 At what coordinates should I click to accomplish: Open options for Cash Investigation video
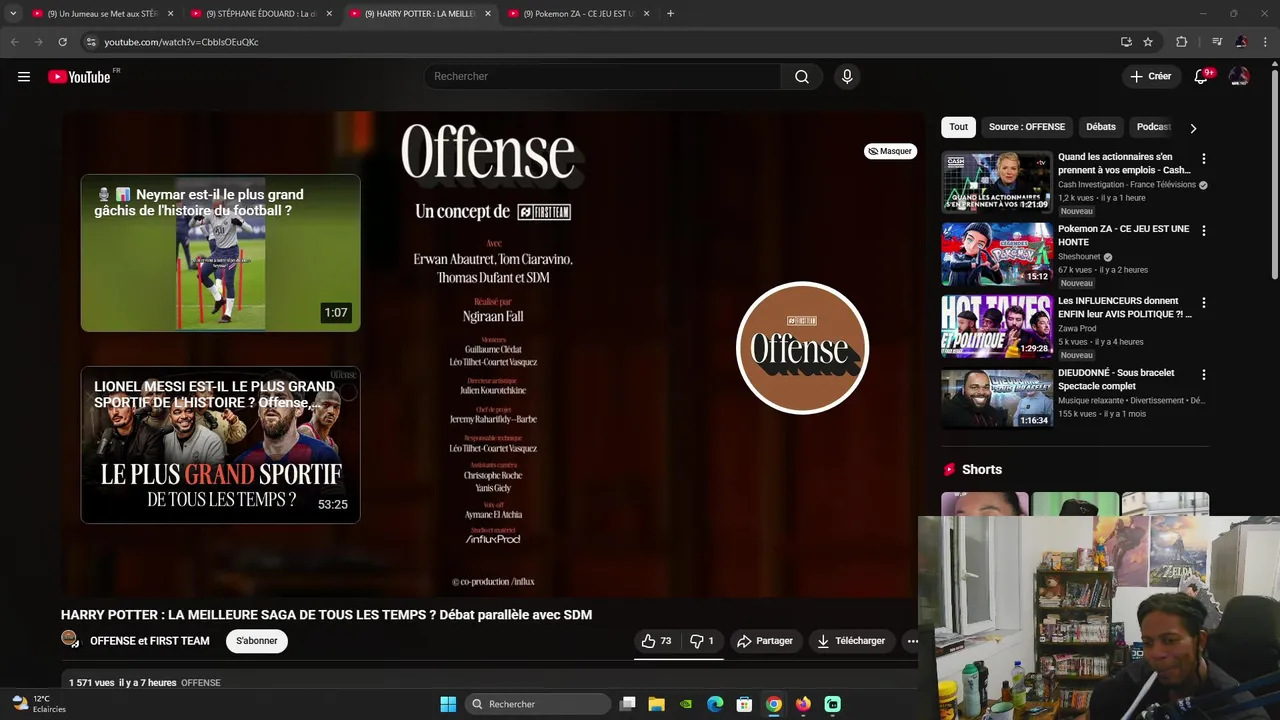[x=1203, y=159]
